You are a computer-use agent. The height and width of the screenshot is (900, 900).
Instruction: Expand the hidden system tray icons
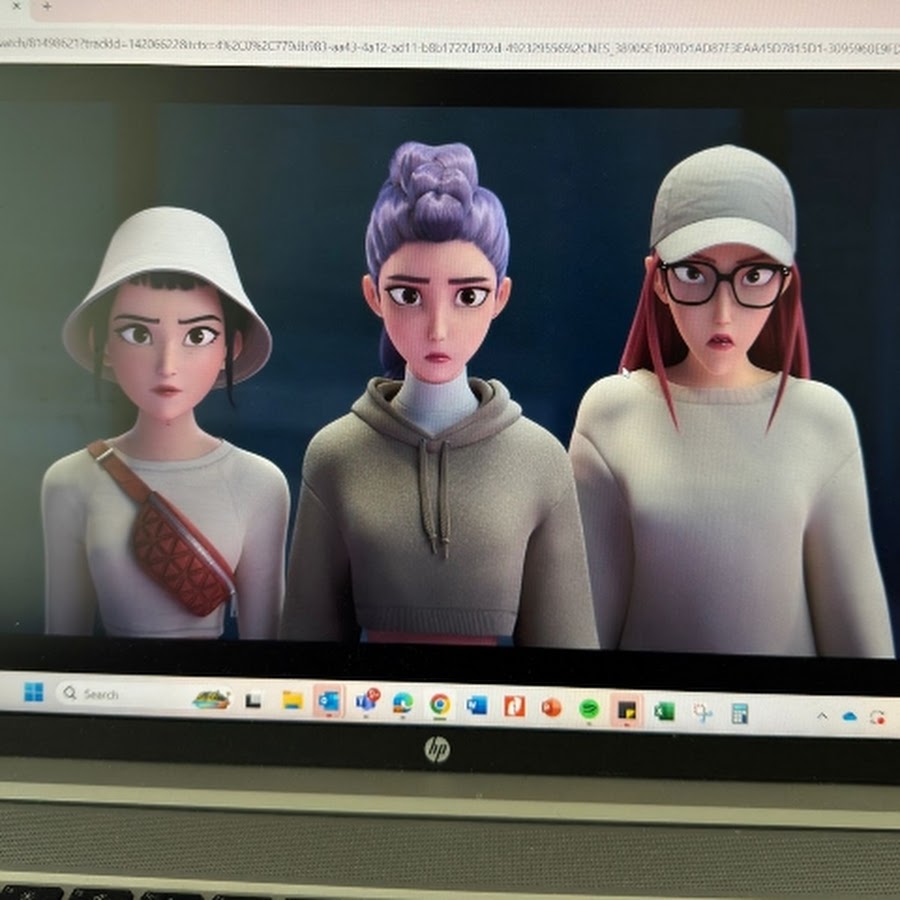822,716
